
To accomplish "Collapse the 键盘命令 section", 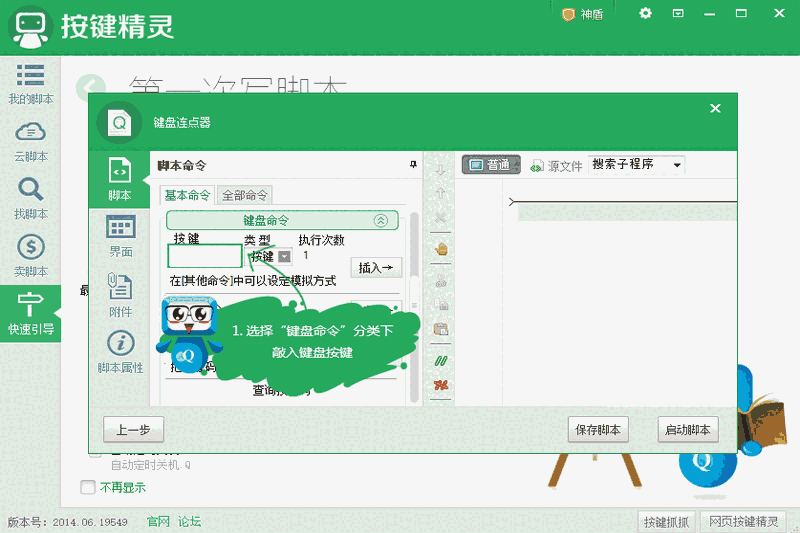I will pos(381,220).
